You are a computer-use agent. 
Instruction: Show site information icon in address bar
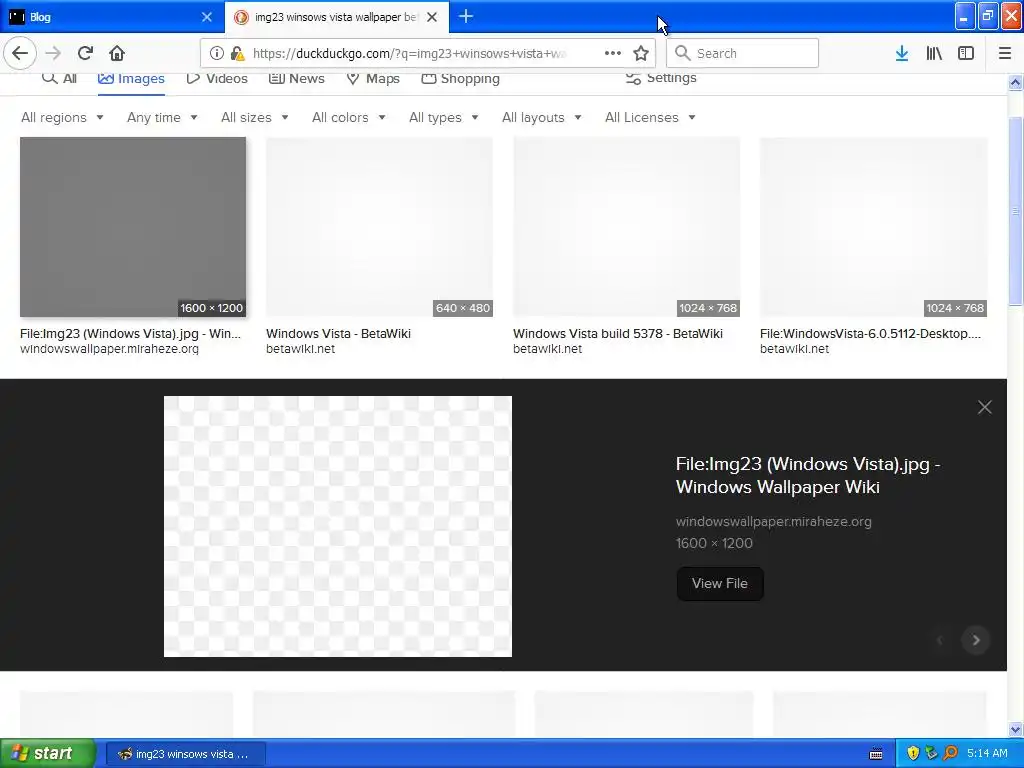(x=216, y=54)
